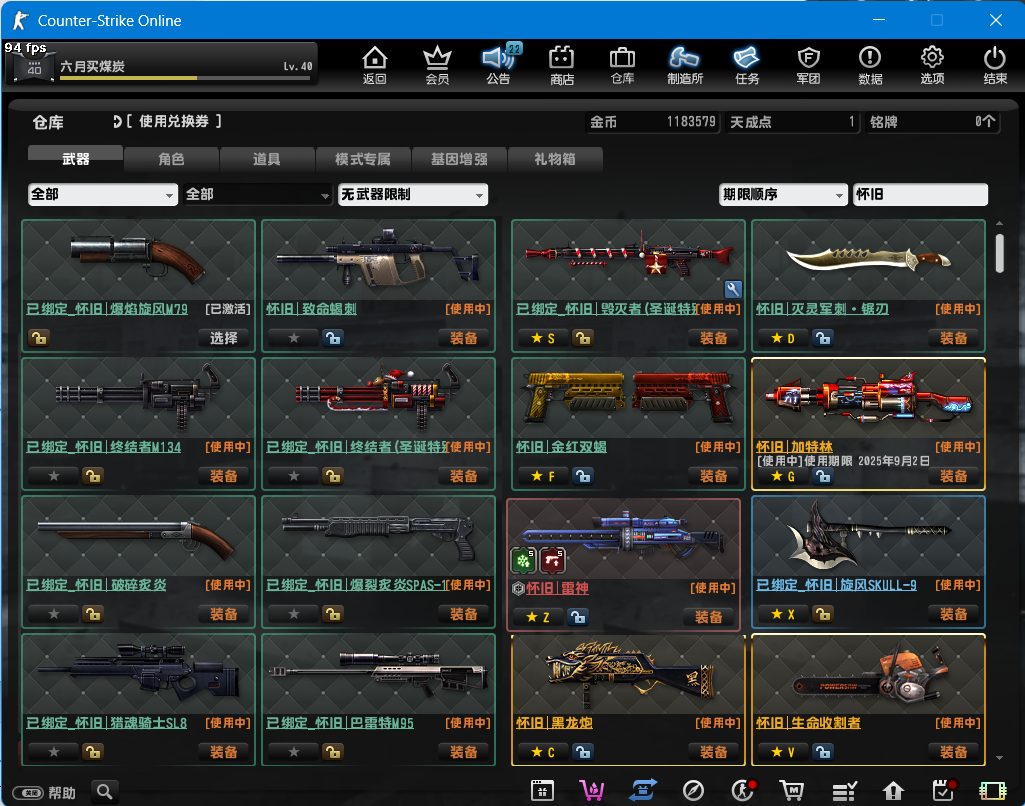Click the 结束 power icon
Screen dimensions: 1025x806
[995, 65]
